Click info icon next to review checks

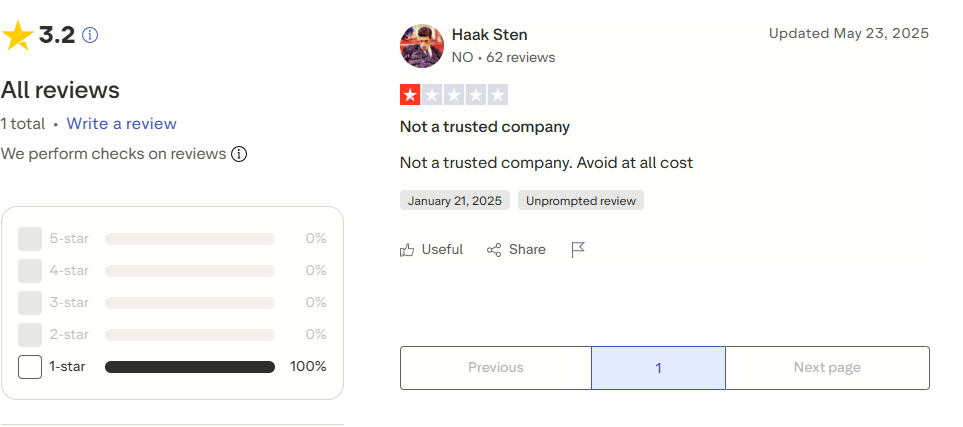[x=239, y=154]
